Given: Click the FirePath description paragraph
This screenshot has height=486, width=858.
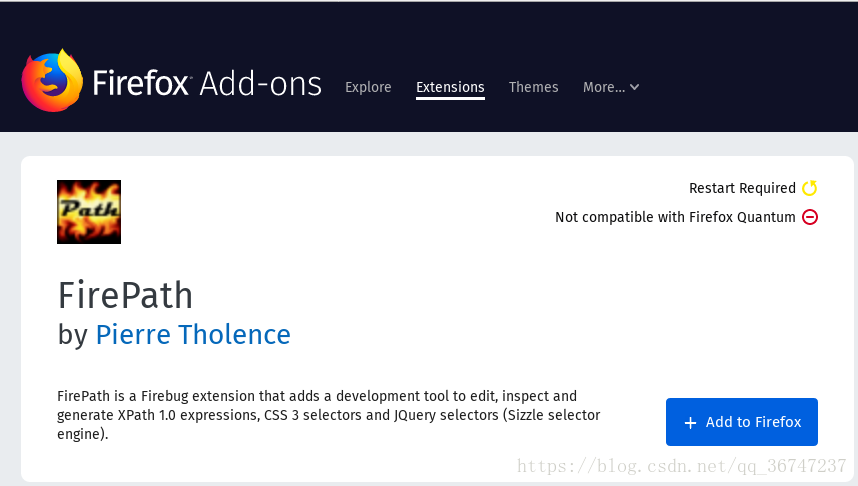Looking at the screenshot, I should pyautogui.click(x=328, y=415).
